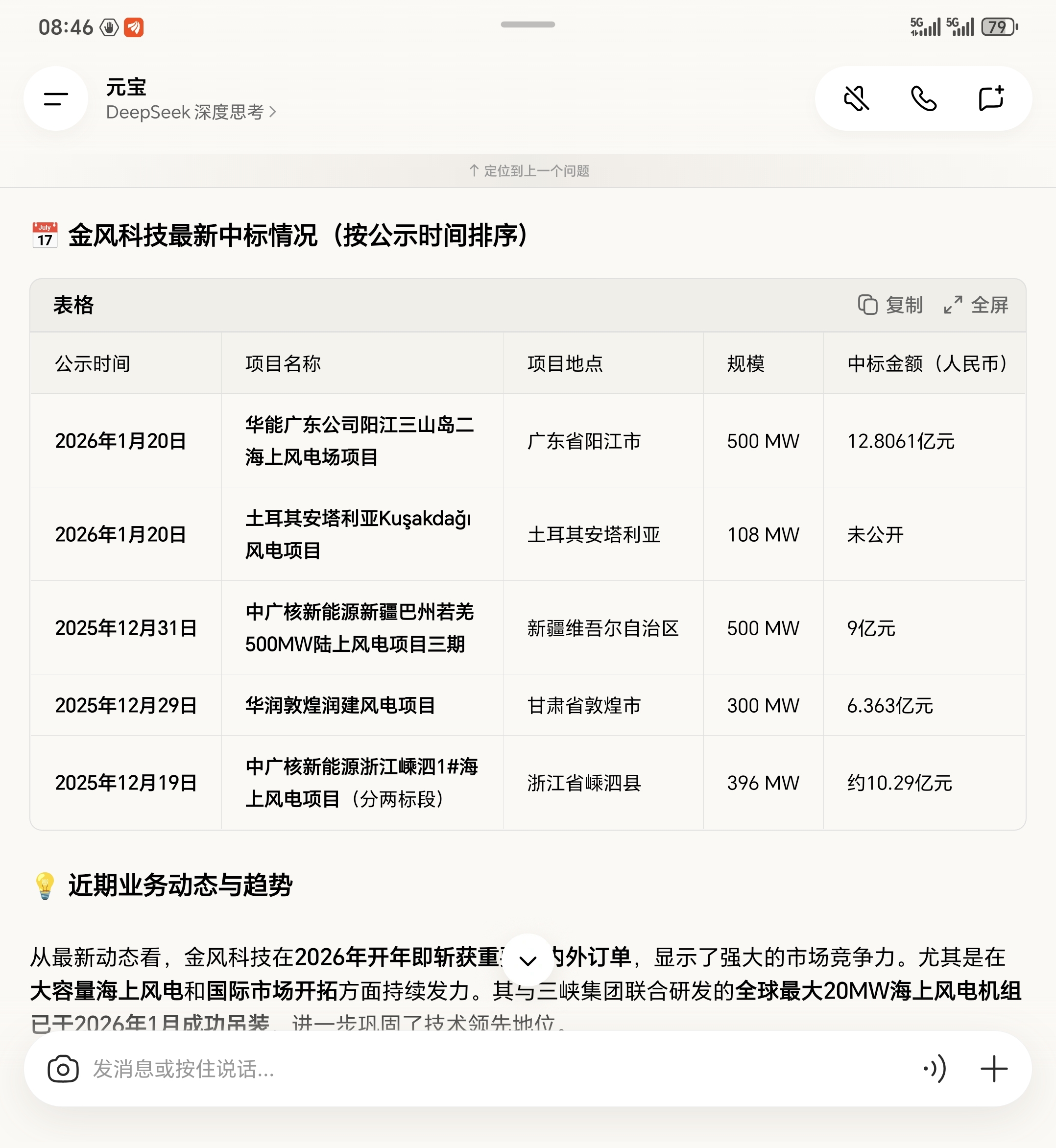
Task: Toggle the muted speaker icon
Action: [856, 99]
